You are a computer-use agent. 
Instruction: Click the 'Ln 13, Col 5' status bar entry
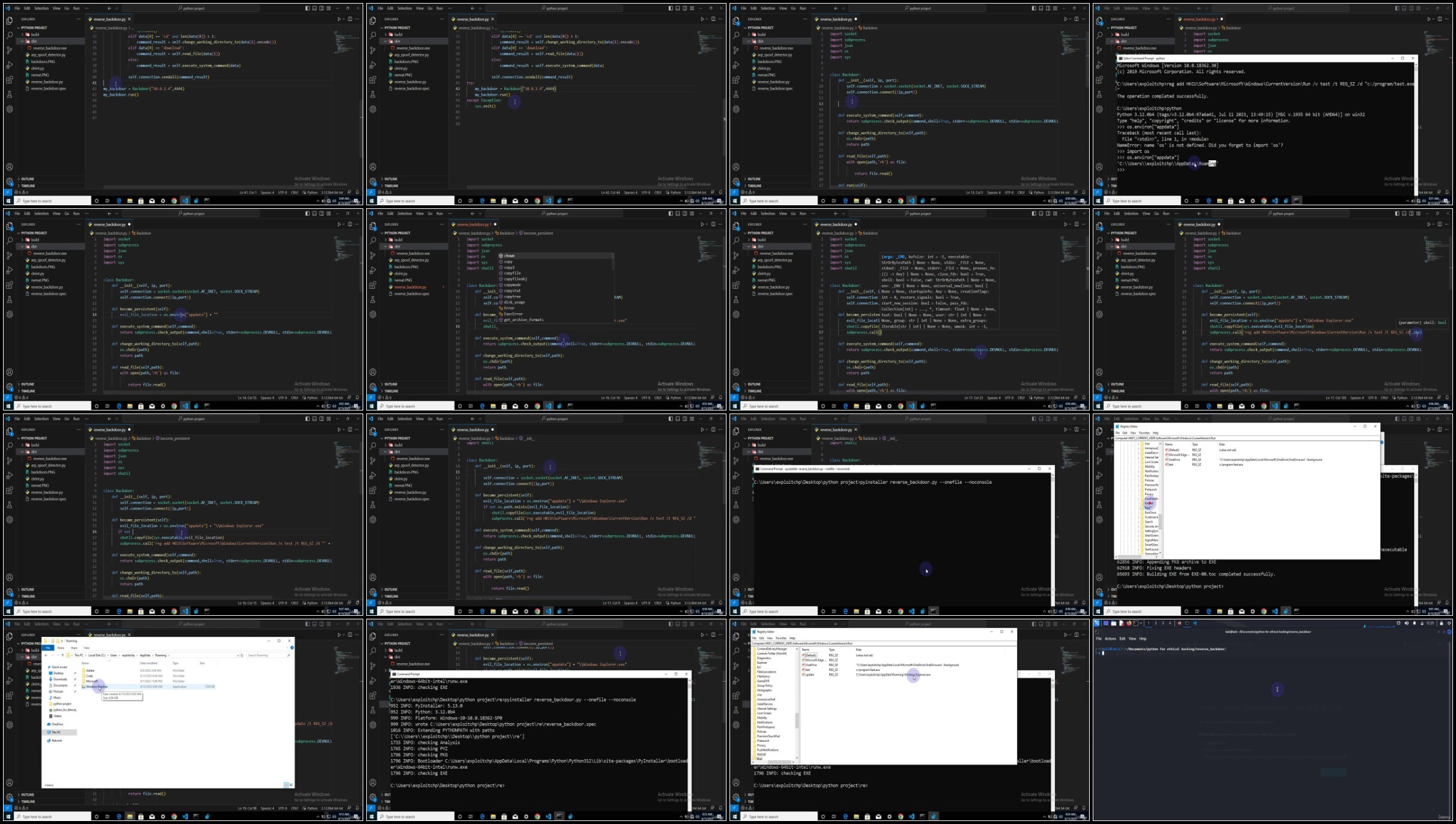(974, 193)
